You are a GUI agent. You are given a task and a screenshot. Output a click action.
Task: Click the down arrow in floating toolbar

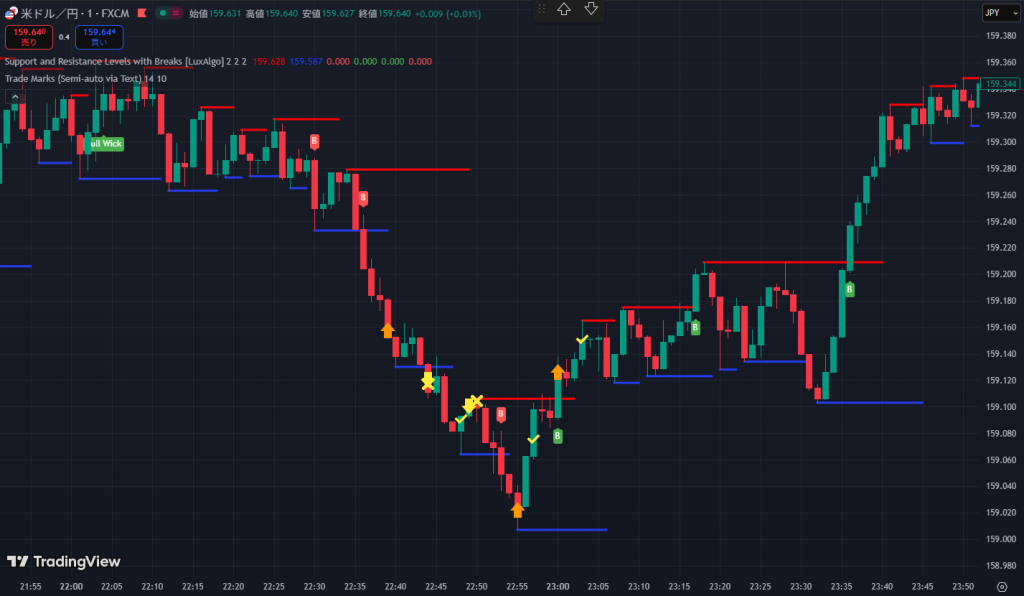coord(591,10)
